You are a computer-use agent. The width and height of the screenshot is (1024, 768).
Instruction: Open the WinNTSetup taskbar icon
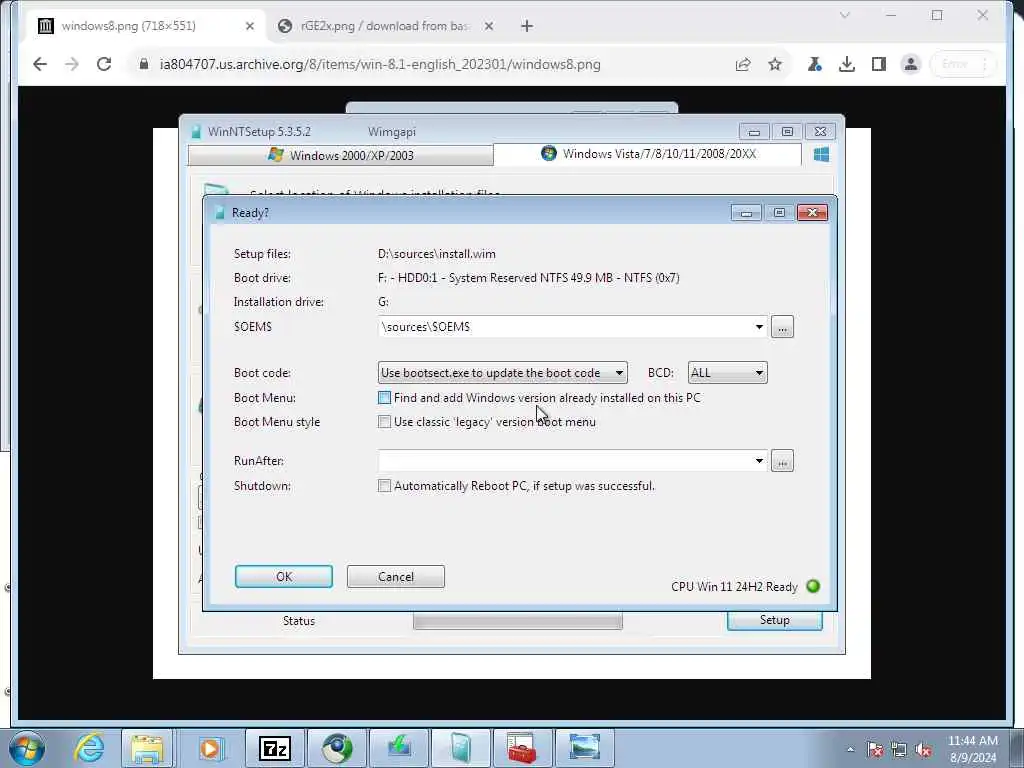tap(460, 748)
